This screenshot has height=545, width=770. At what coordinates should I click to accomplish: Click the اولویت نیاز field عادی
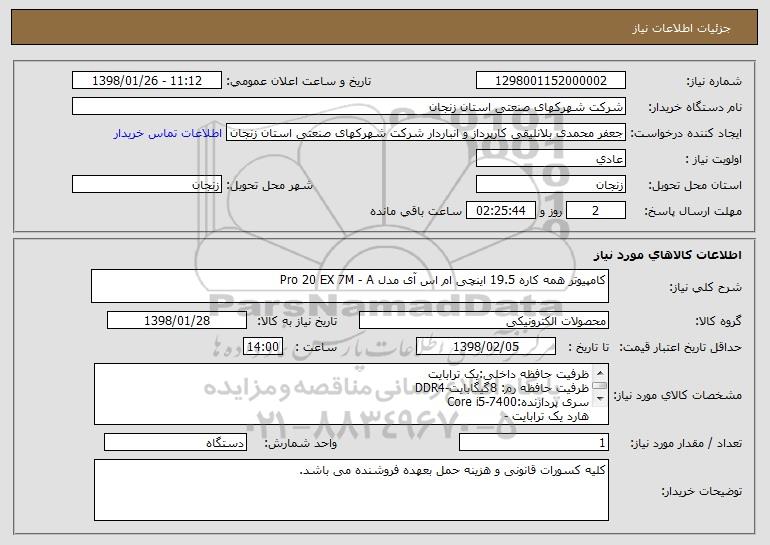point(550,159)
